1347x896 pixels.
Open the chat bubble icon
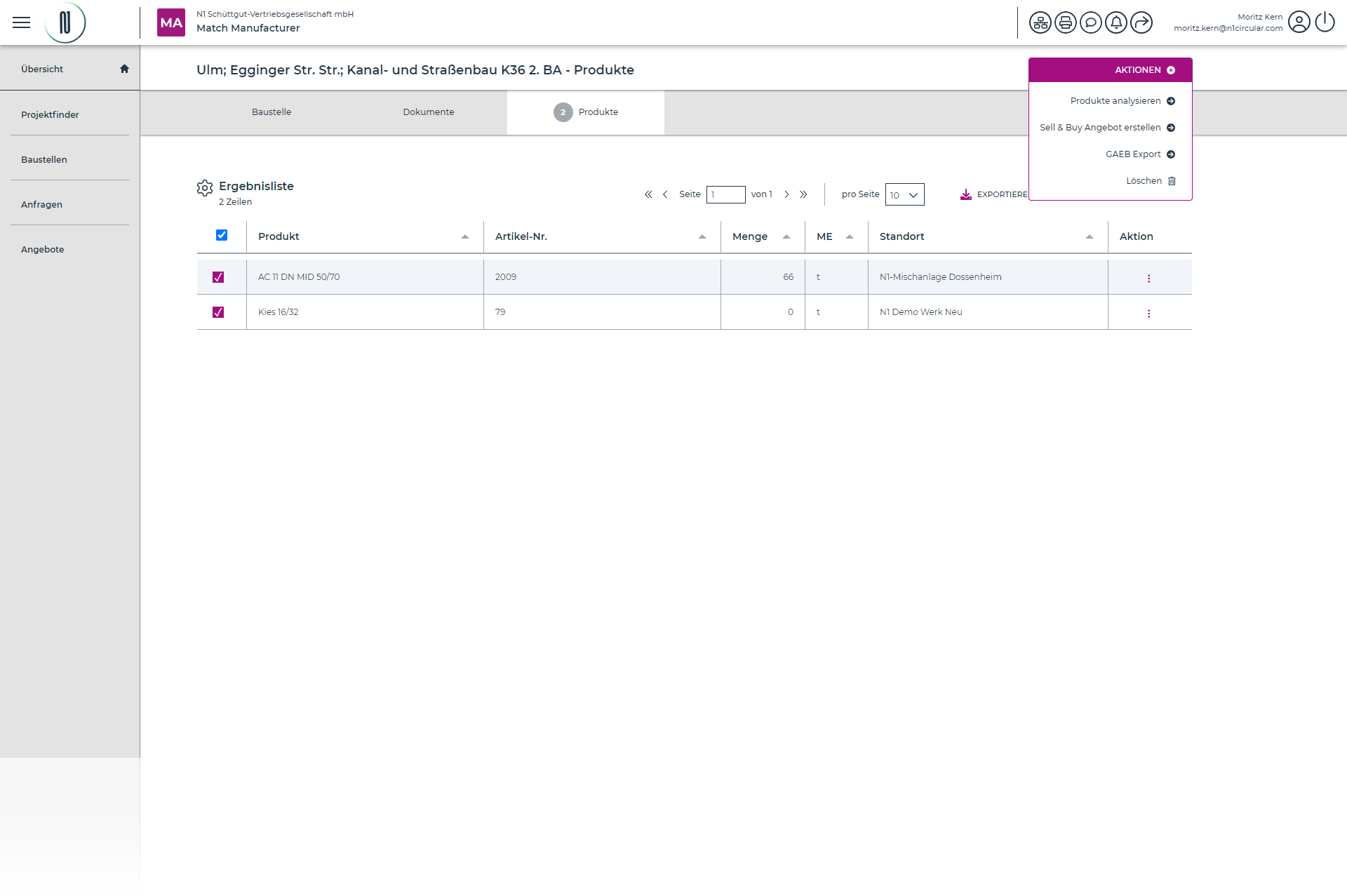pyautogui.click(x=1090, y=22)
